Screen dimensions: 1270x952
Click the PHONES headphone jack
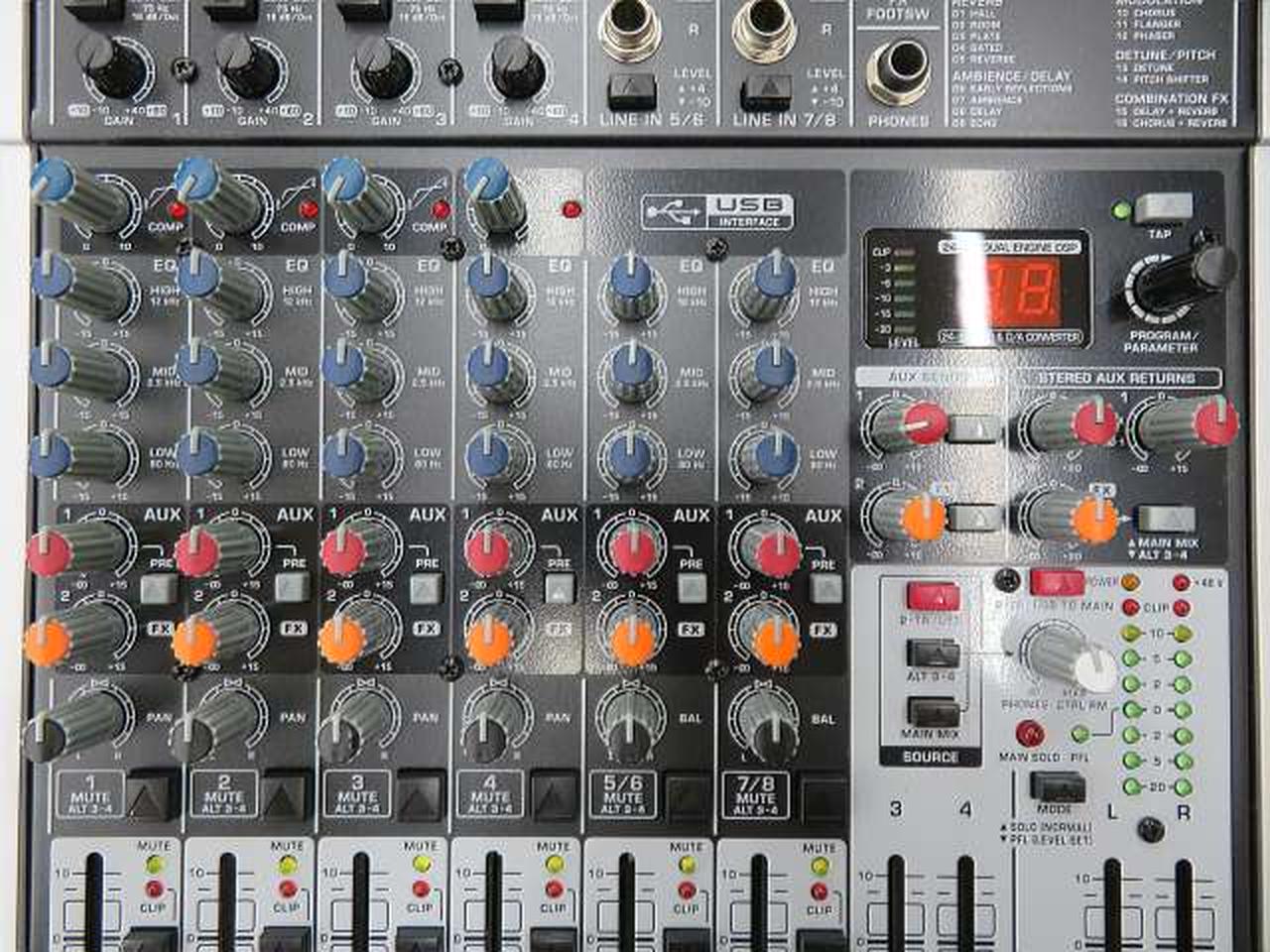point(898,69)
